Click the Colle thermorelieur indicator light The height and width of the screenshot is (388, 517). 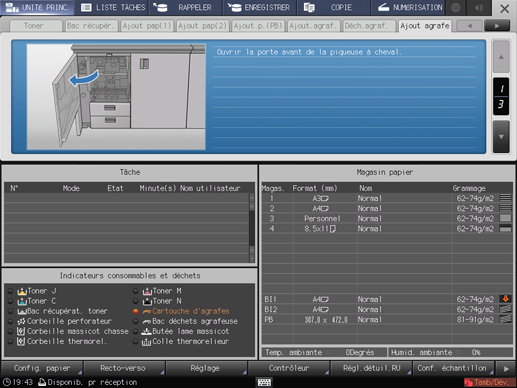[135, 341]
